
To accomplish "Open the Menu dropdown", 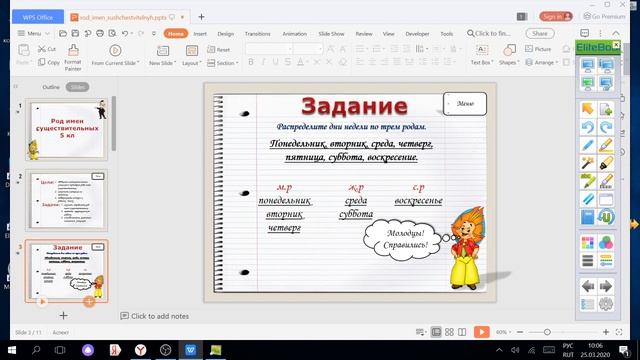I will pos(33,33).
